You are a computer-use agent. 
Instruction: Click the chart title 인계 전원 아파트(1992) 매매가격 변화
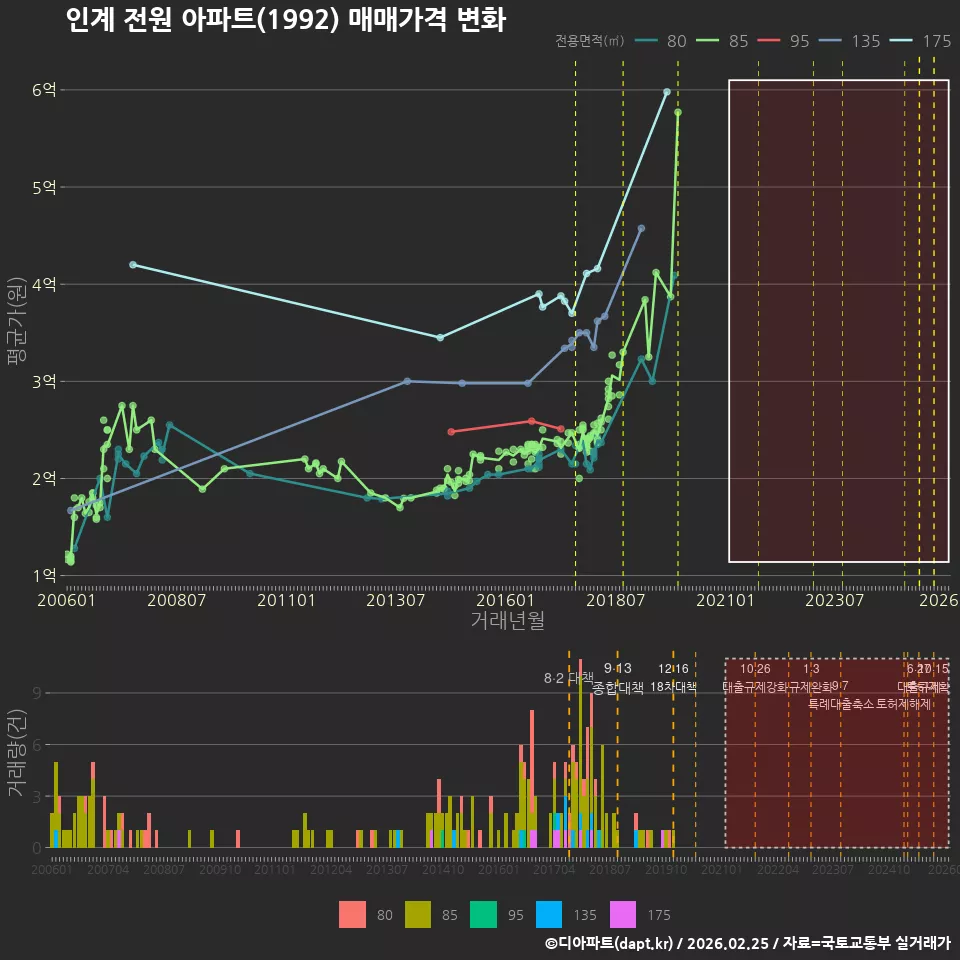click(x=286, y=20)
